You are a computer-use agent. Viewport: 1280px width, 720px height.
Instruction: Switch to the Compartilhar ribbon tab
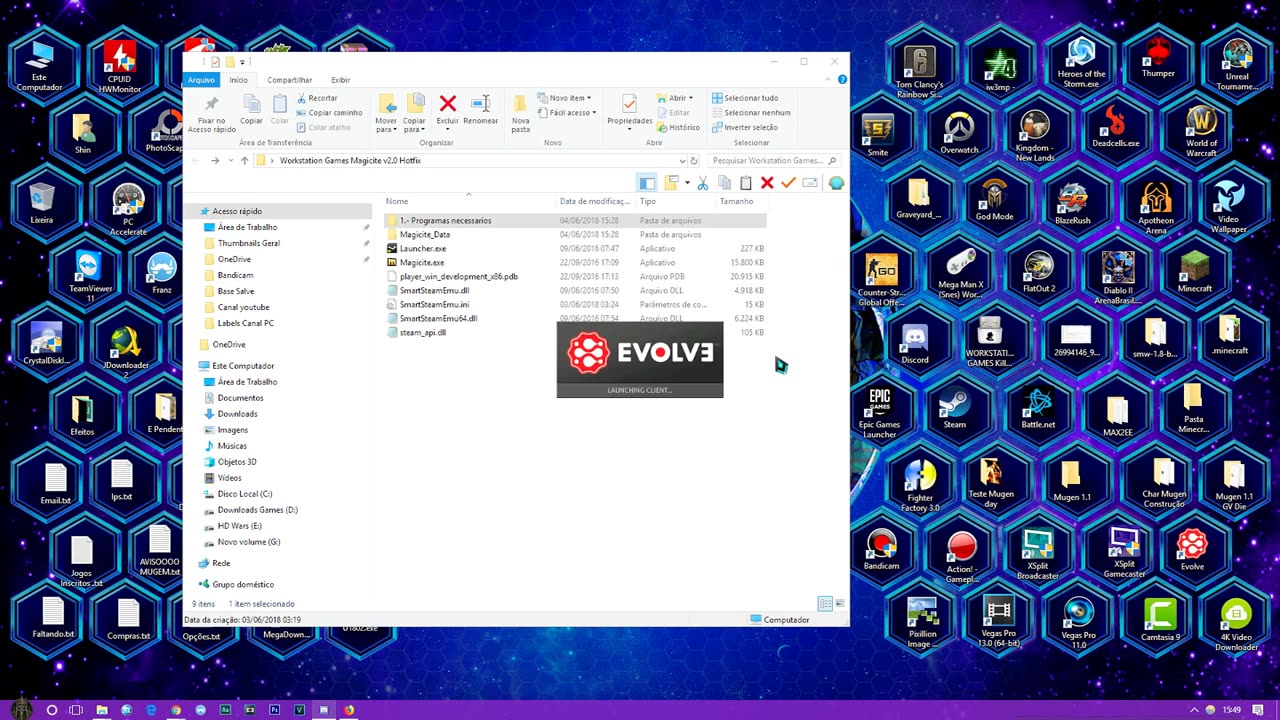point(290,80)
